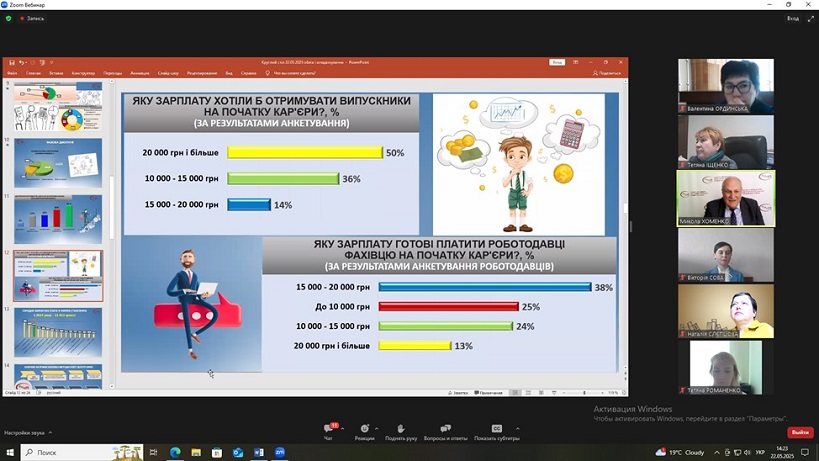Toggle Заметки notes in status bar
Screen dimensions: 819x461
[458, 393]
